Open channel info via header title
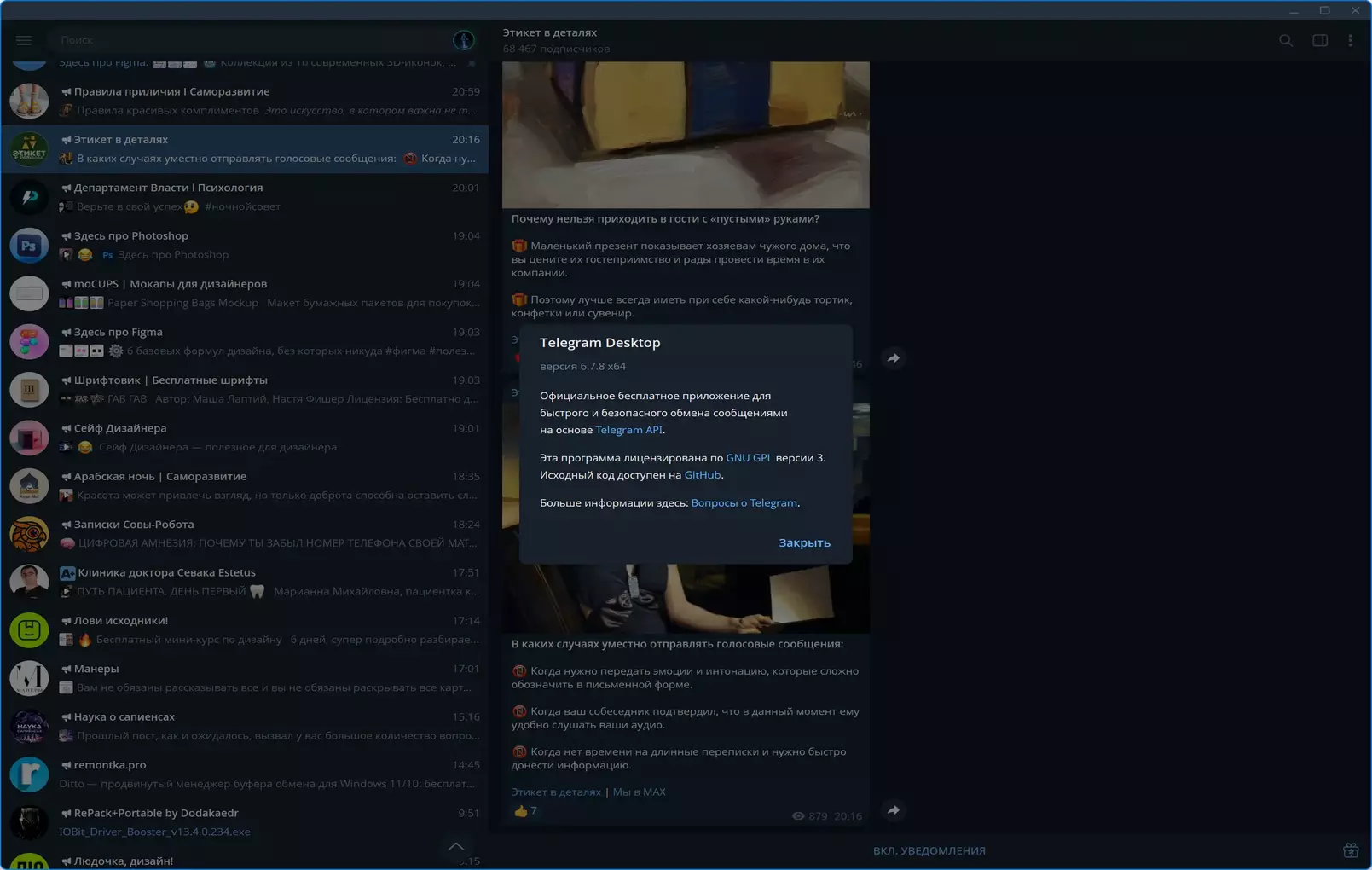Screen dimensions: 1372x870 tap(549, 32)
